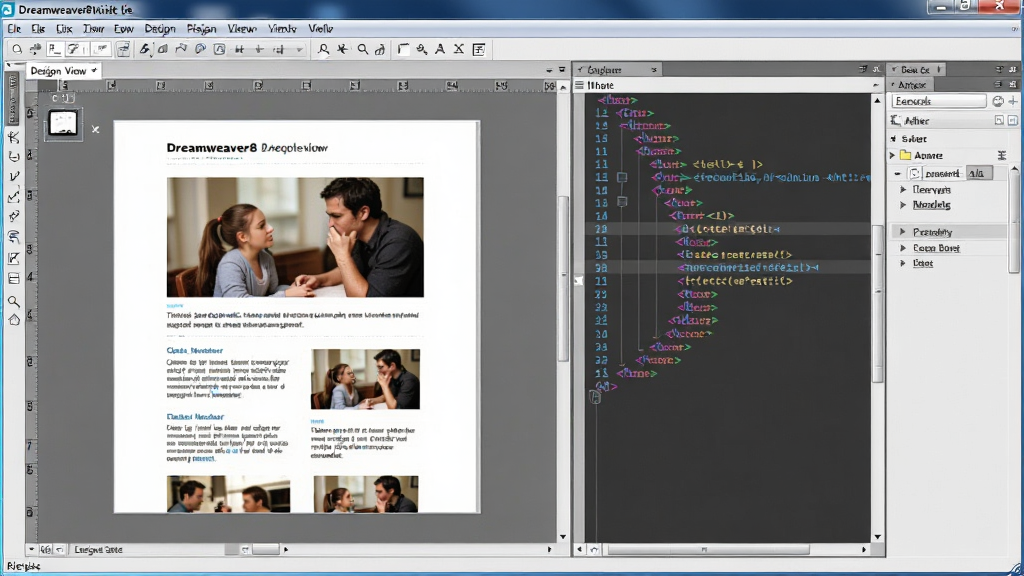
Task: Click the circle icon at toolbar start
Action: [17, 50]
